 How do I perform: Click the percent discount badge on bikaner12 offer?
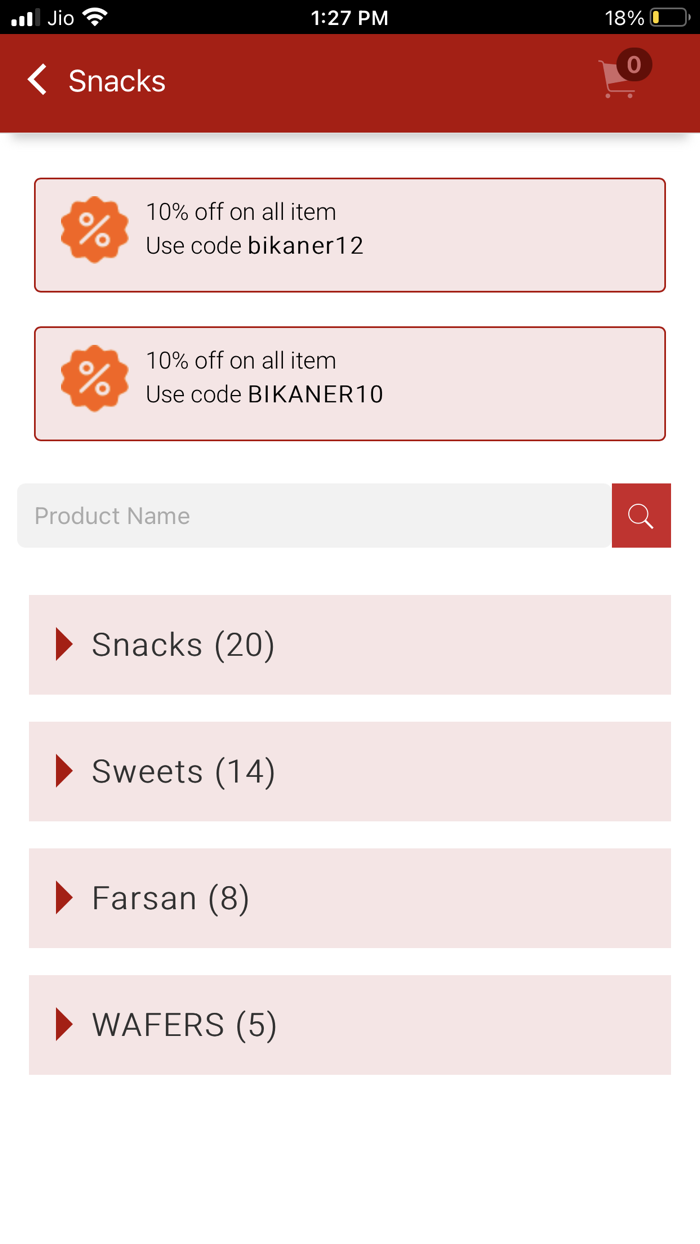[x=94, y=229]
